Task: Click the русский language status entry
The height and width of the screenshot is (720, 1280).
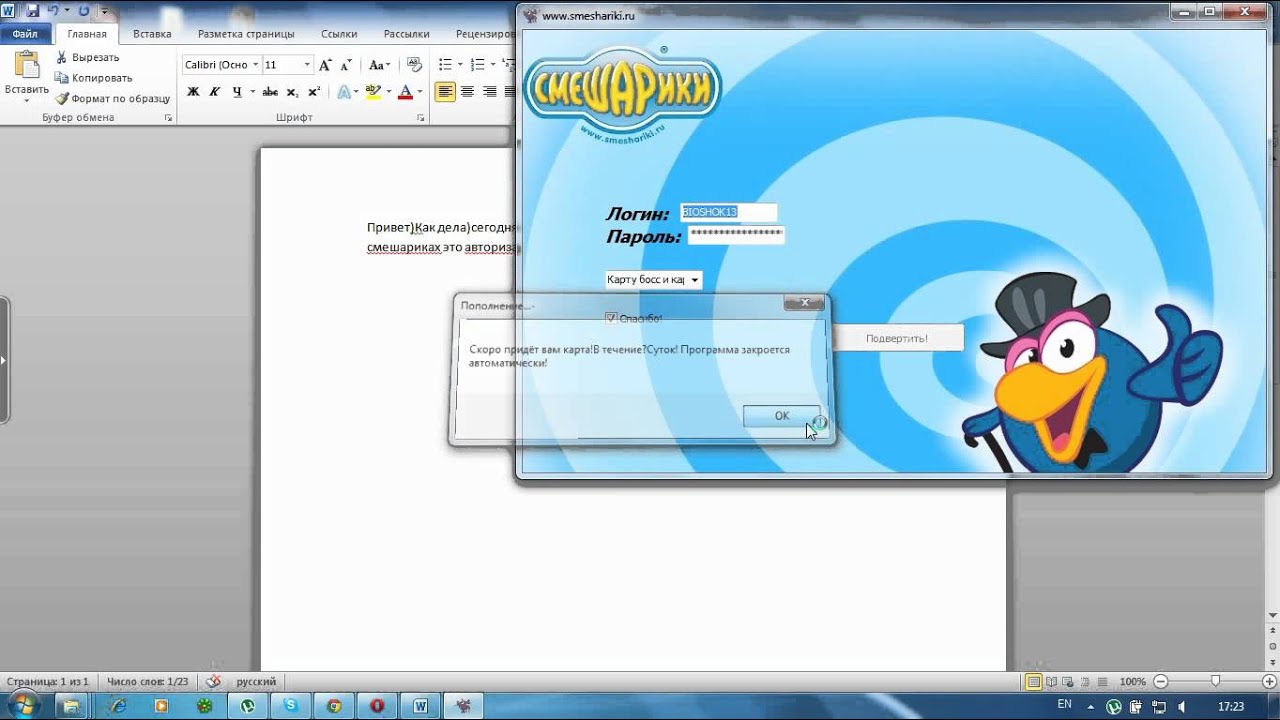Action: point(256,682)
